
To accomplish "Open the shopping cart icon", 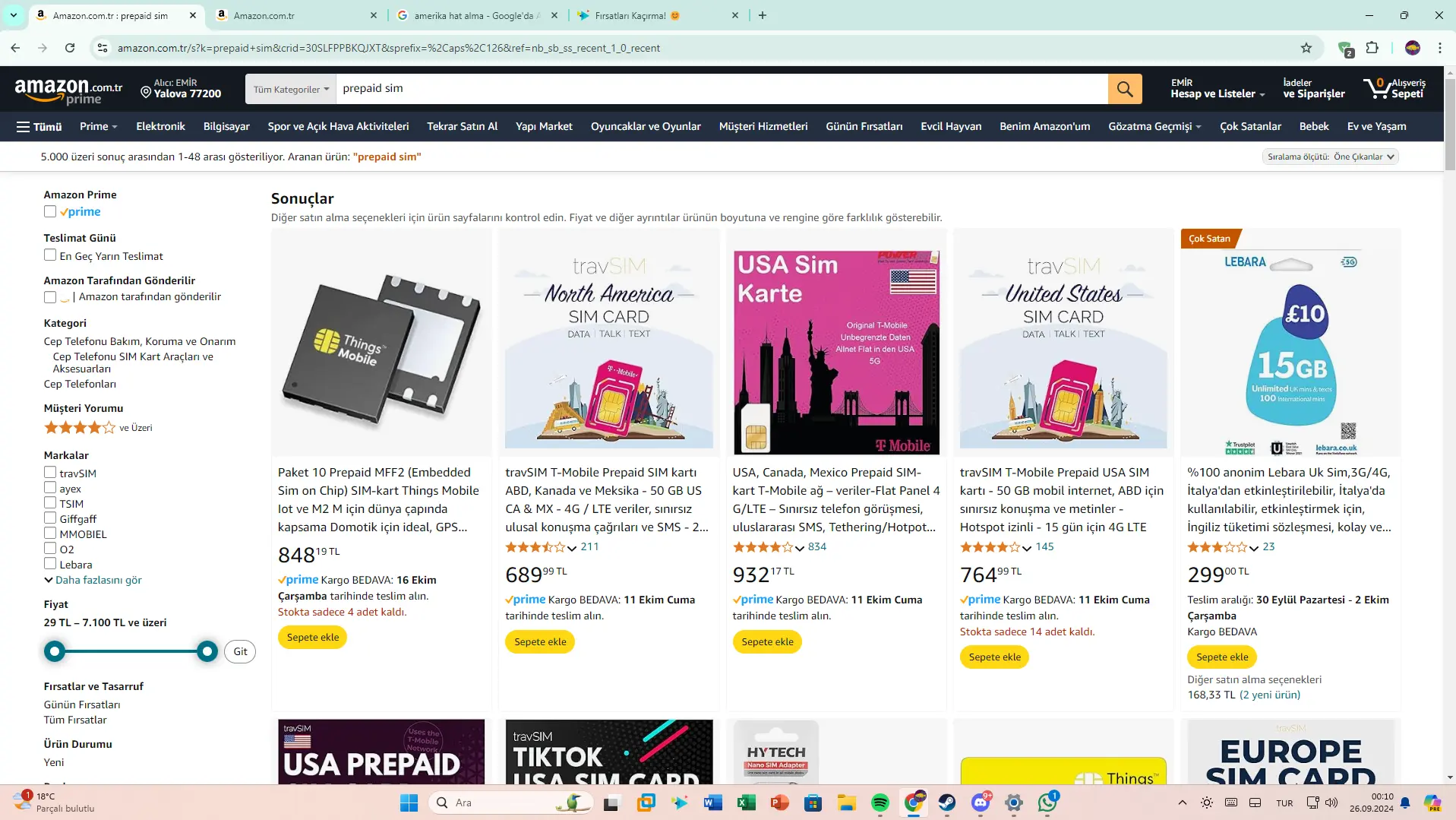I will [x=1394, y=89].
